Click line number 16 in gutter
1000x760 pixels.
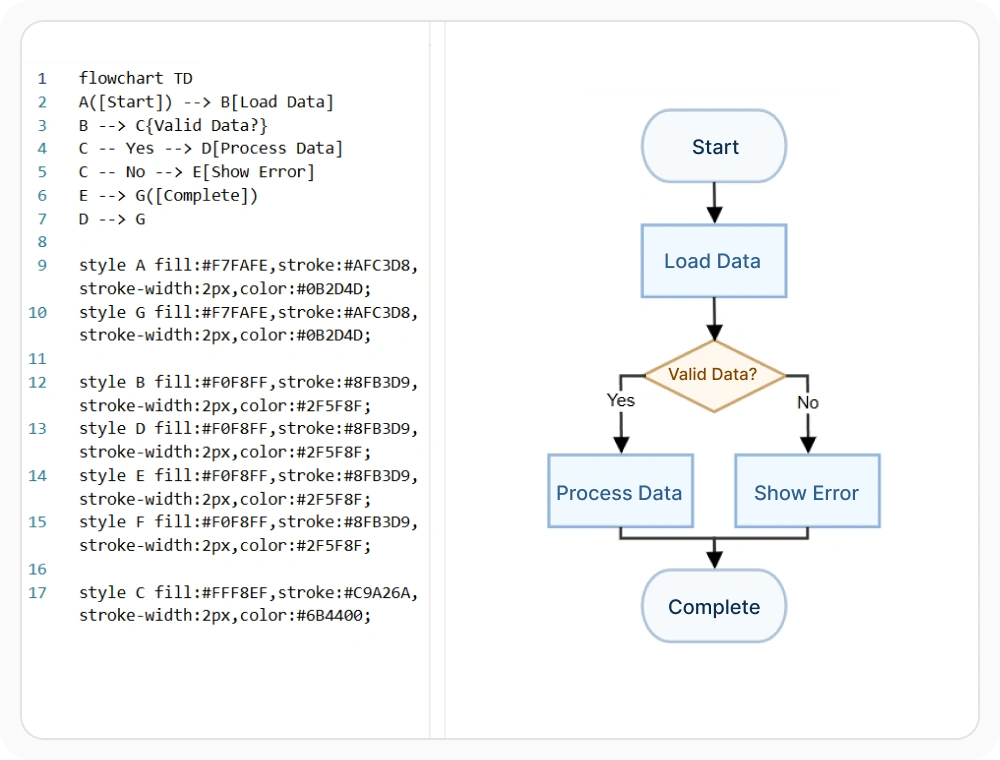click(38, 569)
